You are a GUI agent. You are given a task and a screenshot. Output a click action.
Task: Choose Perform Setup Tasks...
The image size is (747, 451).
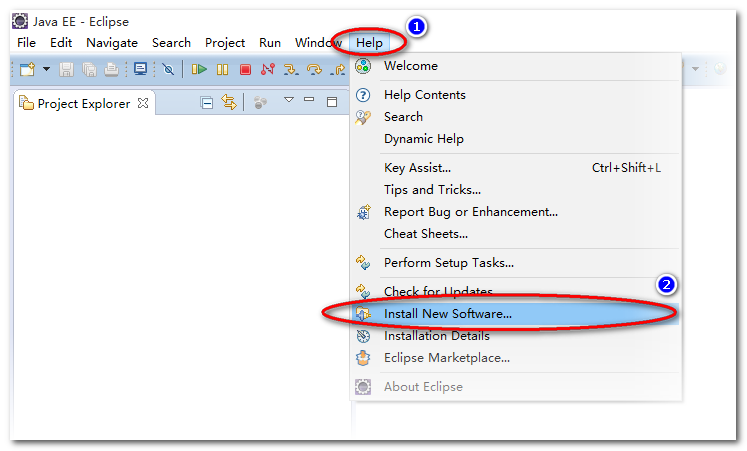tap(516, 262)
